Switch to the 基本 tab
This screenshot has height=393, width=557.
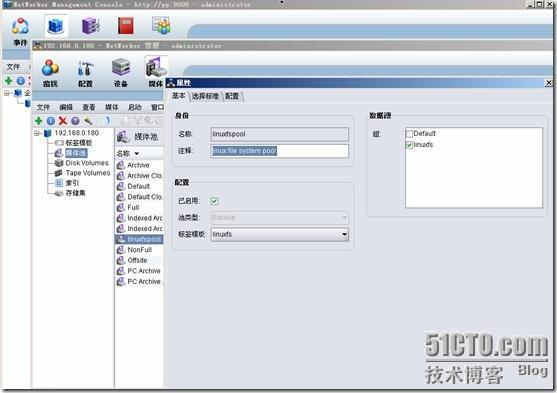179,96
